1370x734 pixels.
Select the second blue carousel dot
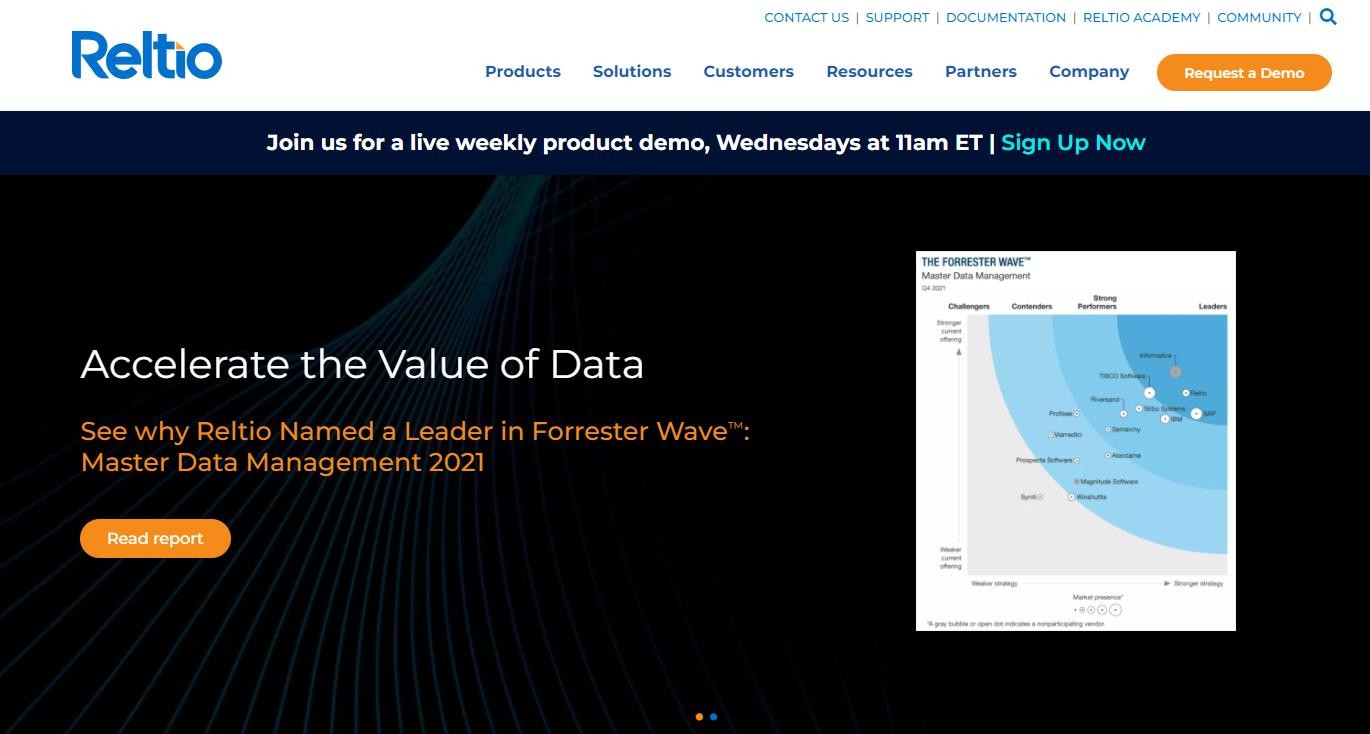[x=713, y=716]
